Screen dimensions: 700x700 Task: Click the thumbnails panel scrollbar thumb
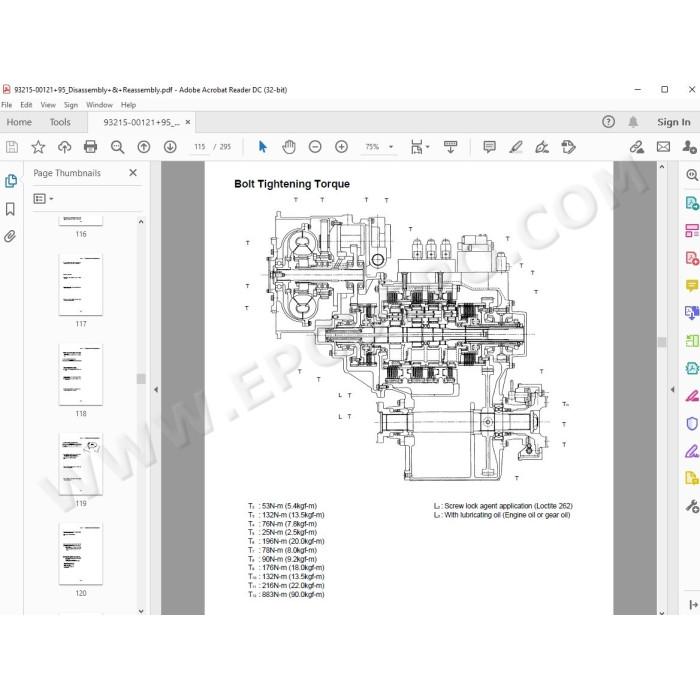pos(141,379)
